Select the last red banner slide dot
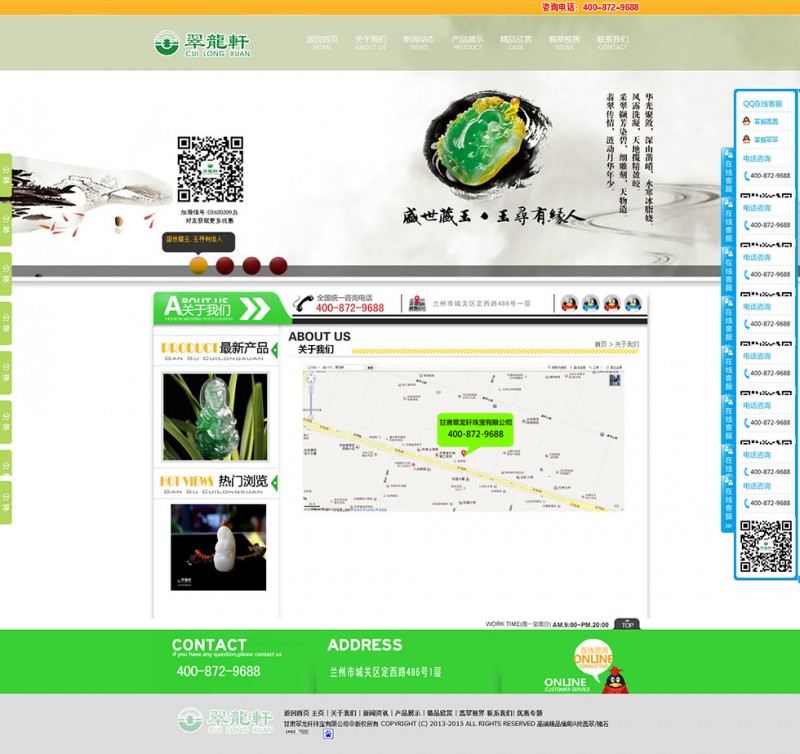 278,266
